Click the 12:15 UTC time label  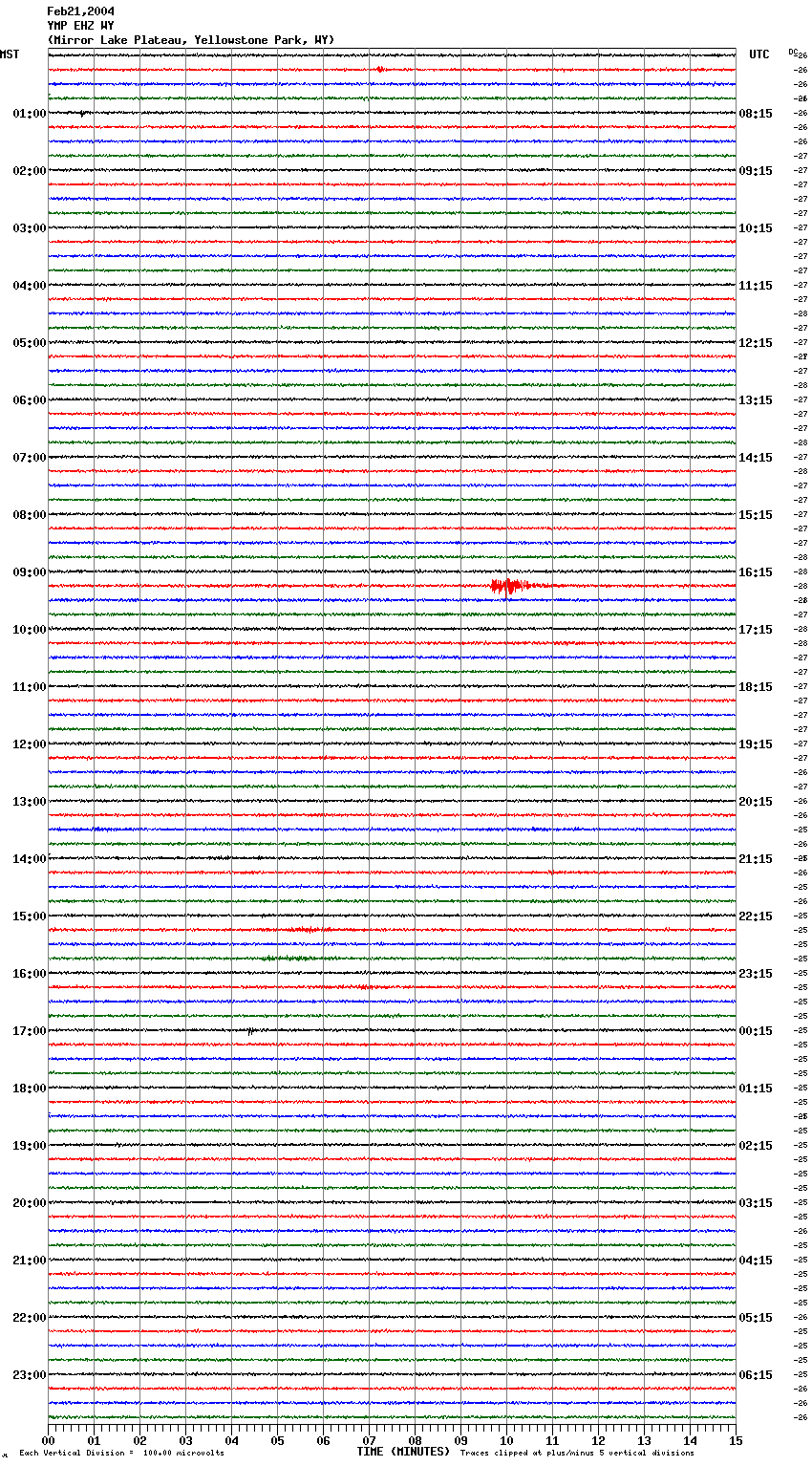coord(756,343)
